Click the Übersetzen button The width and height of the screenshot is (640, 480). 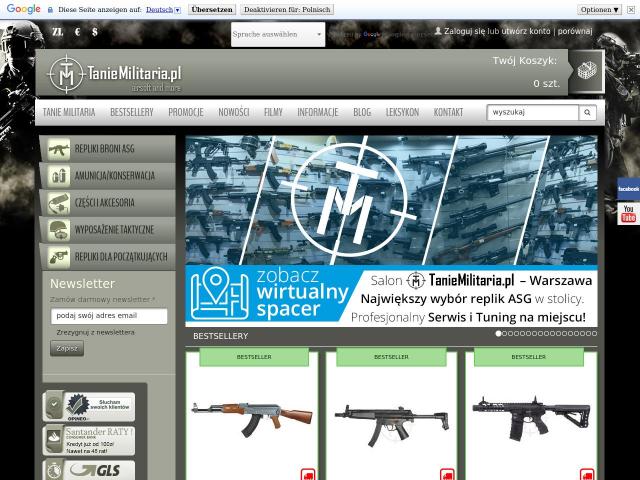[x=212, y=9]
